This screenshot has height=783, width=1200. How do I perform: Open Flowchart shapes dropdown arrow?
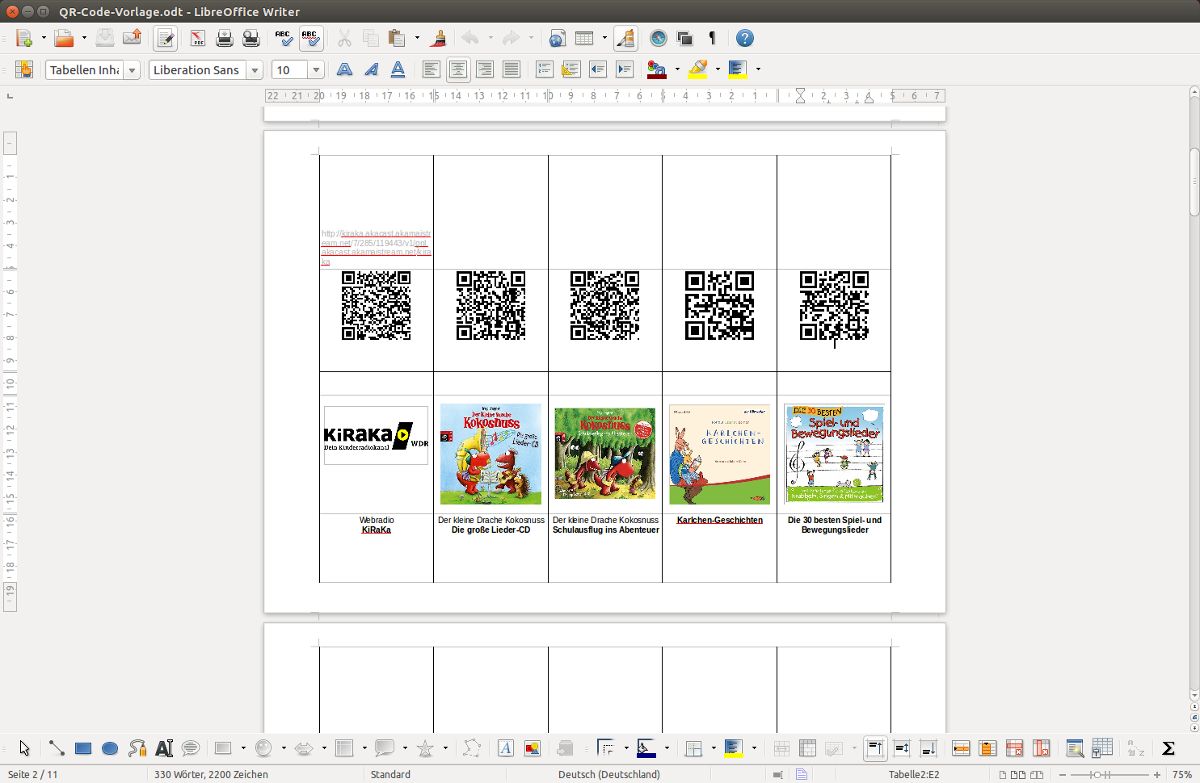(x=364, y=747)
